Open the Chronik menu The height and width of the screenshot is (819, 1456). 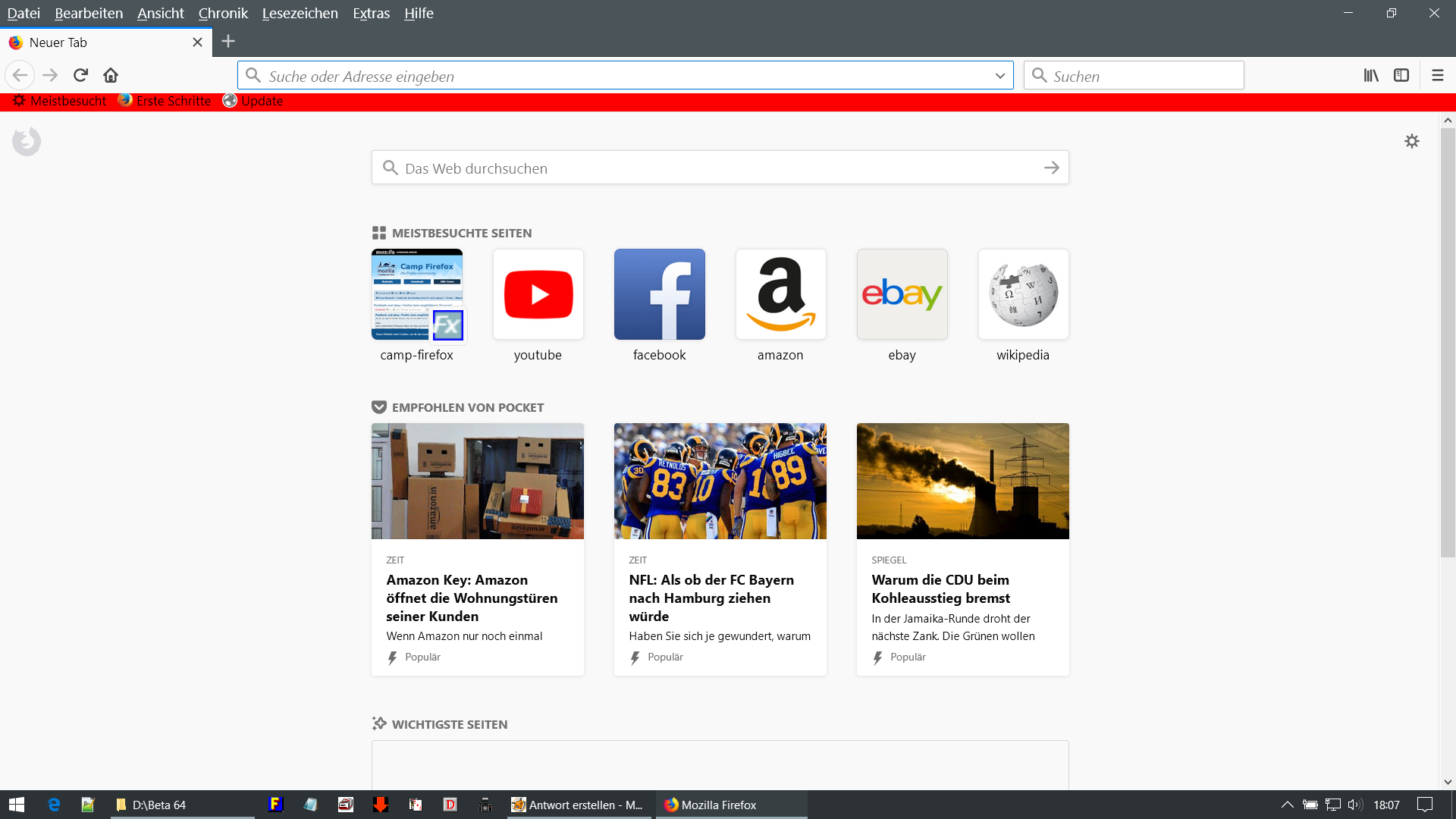tap(223, 13)
